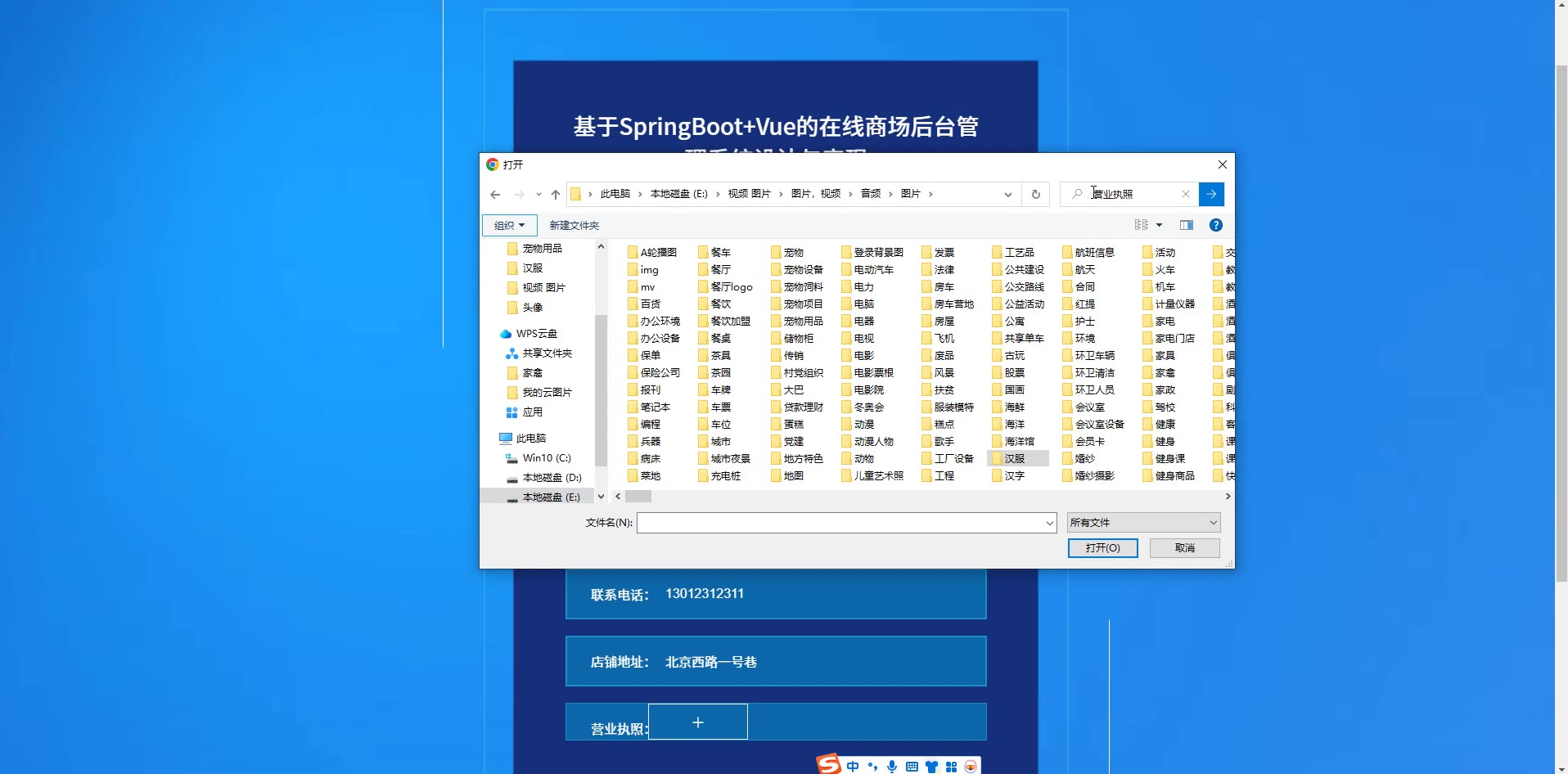Image resolution: width=1568 pixels, height=774 pixels.
Task: Click 新建文件夹 in the dialog toolbar
Action: (574, 225)
